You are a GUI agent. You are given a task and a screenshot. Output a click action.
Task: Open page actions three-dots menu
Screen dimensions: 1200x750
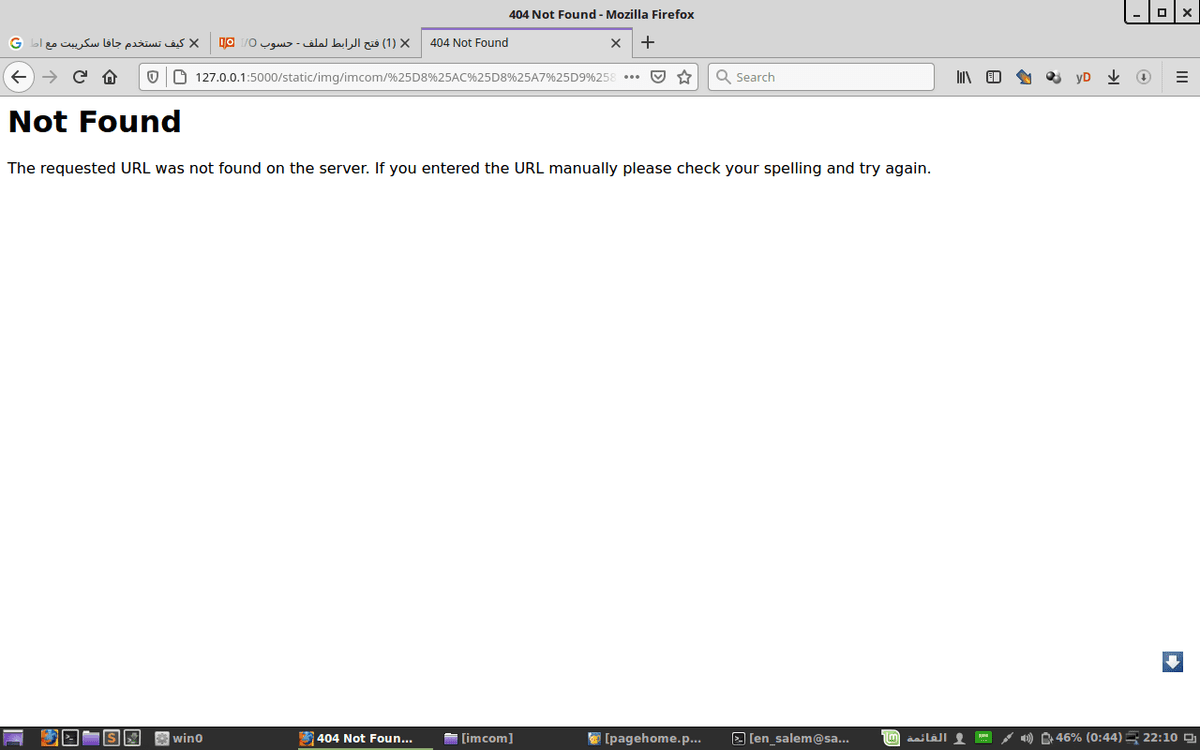pos(632,77)
